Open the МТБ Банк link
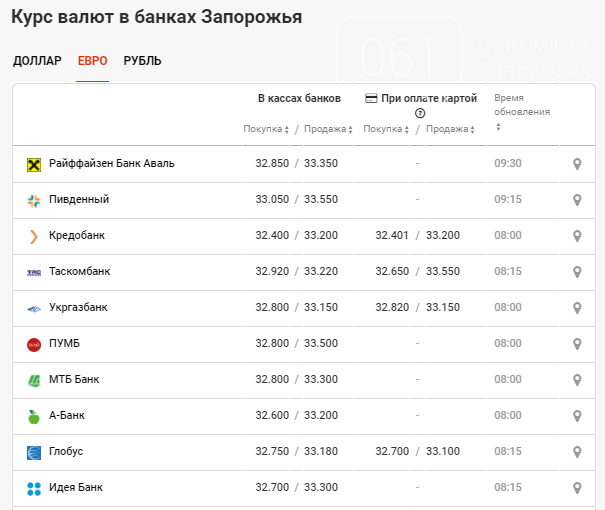The image size is (605, 510). click(74, 380)
